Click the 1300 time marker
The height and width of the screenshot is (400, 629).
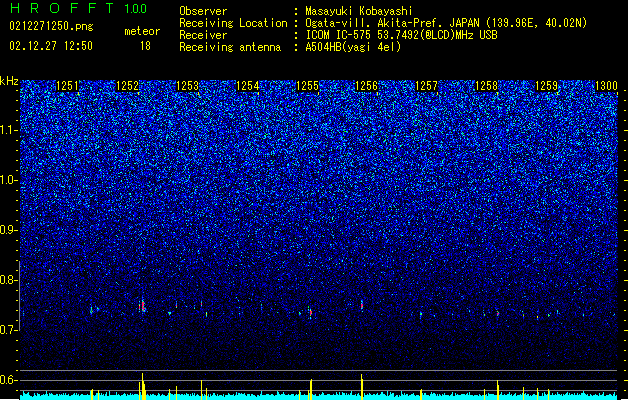point(606,86)
